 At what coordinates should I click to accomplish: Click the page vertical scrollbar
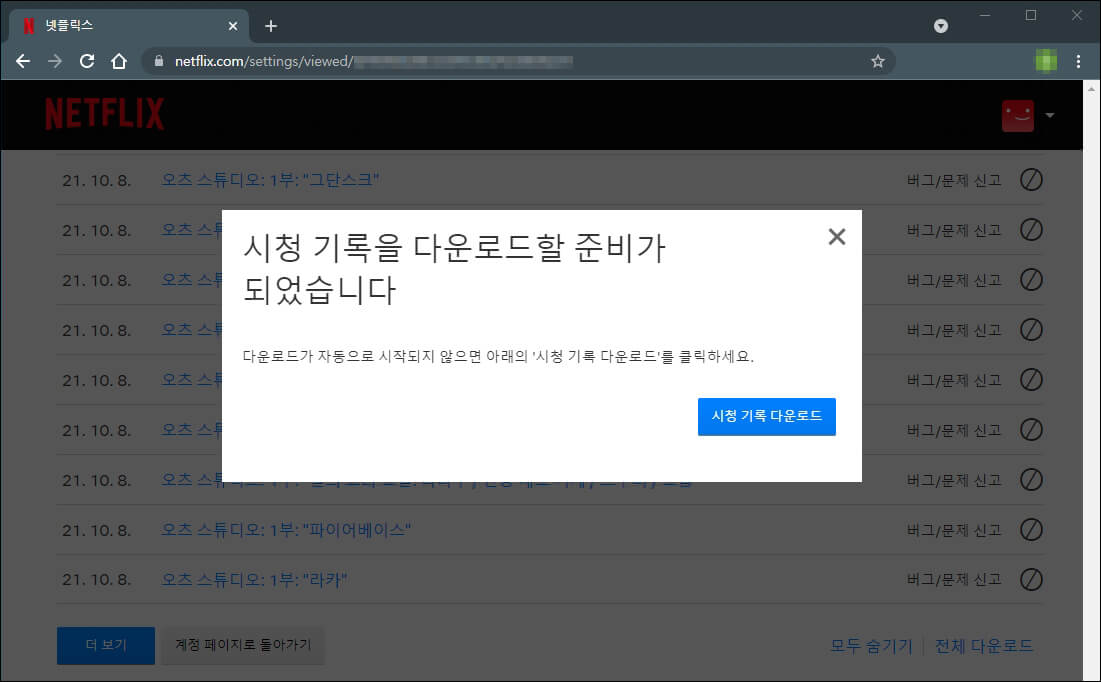pos(1091,380)
